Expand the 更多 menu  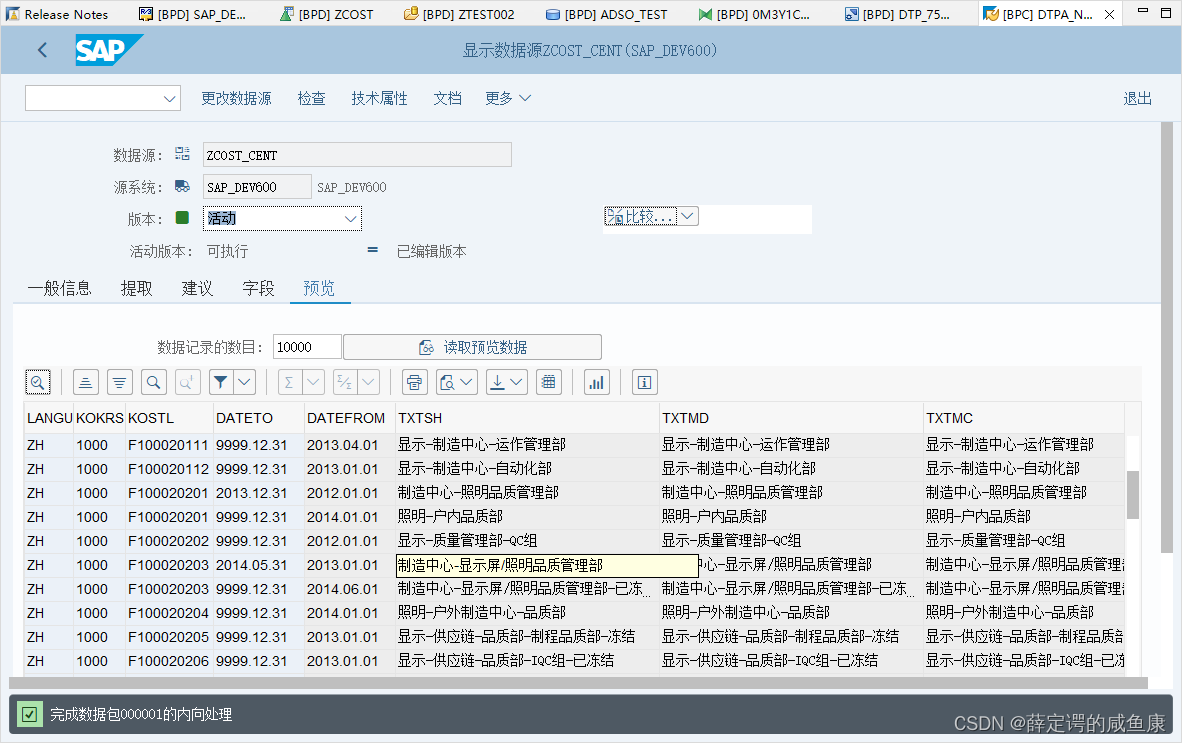(x=508, y=98)
